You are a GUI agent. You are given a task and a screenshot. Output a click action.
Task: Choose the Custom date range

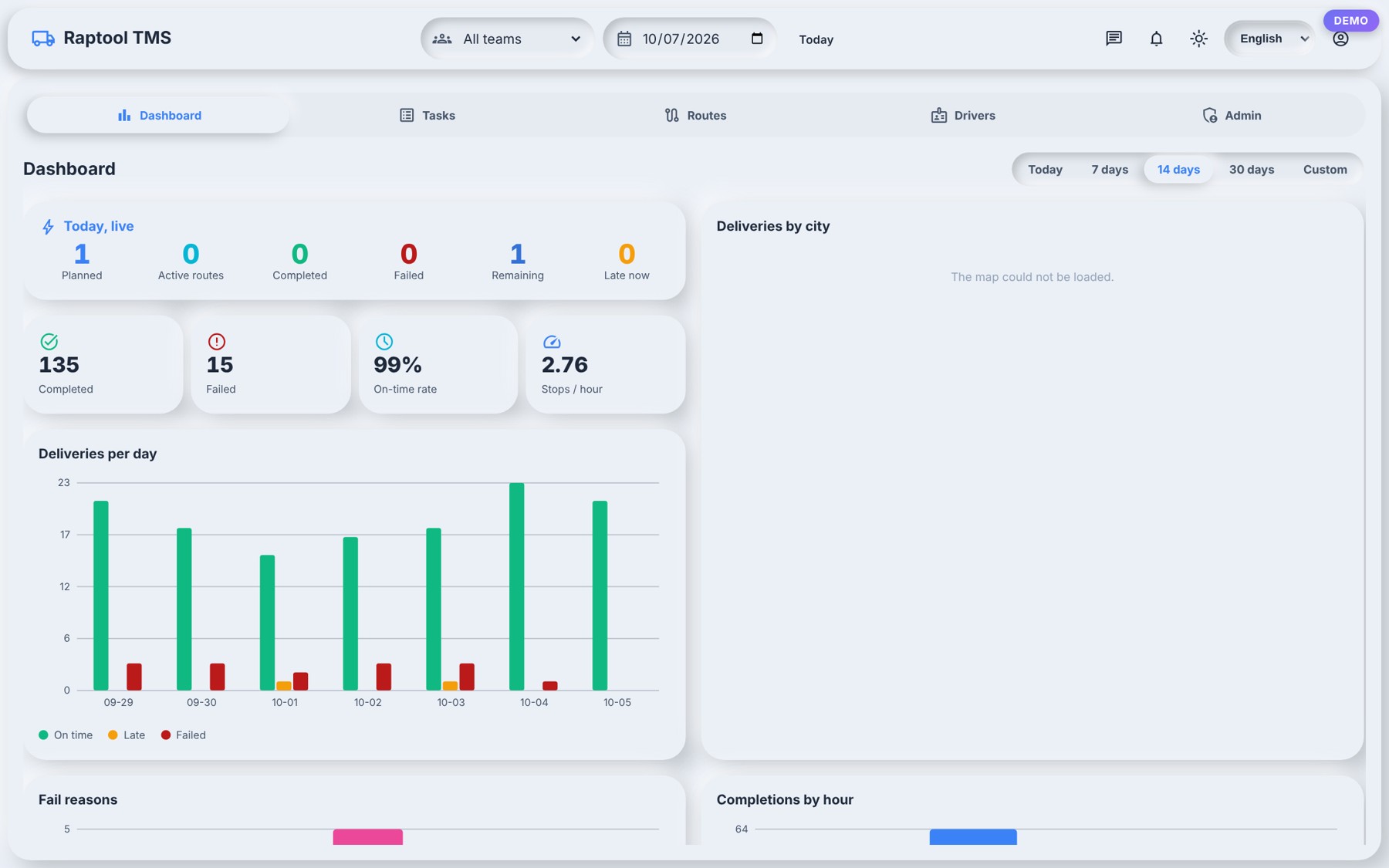[1325, 169]
